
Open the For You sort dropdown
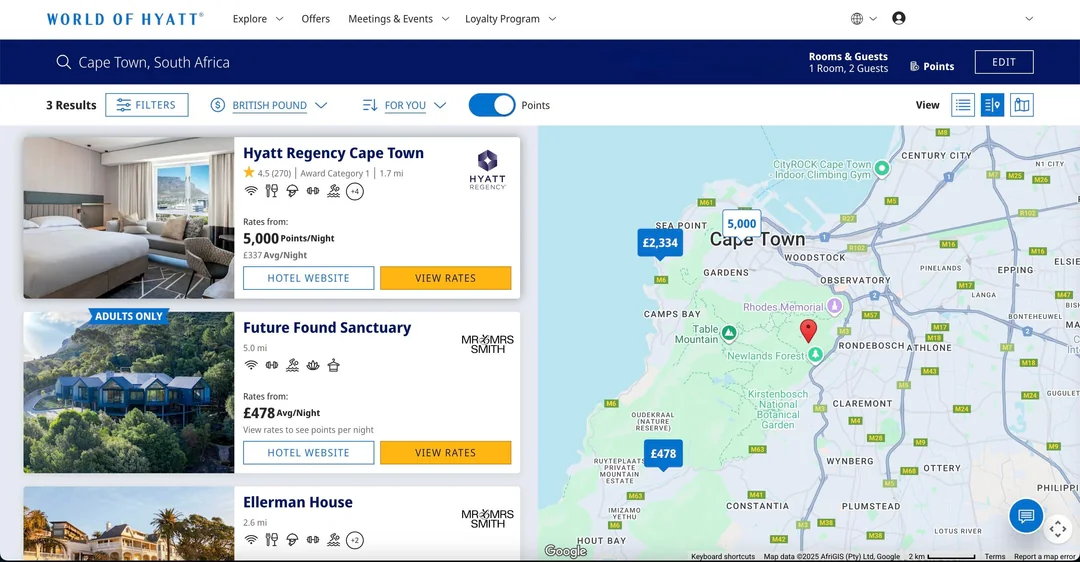coord(404,105)
